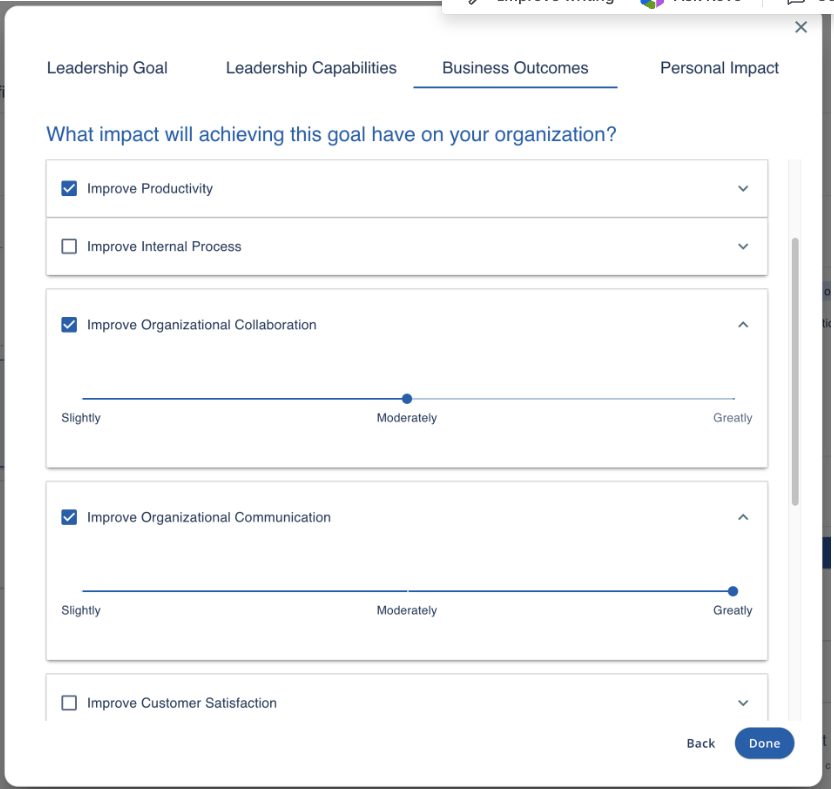Expand the Improve Internal Process section arrow
Screen dimensions: 834x789
(x=743, y=246)
